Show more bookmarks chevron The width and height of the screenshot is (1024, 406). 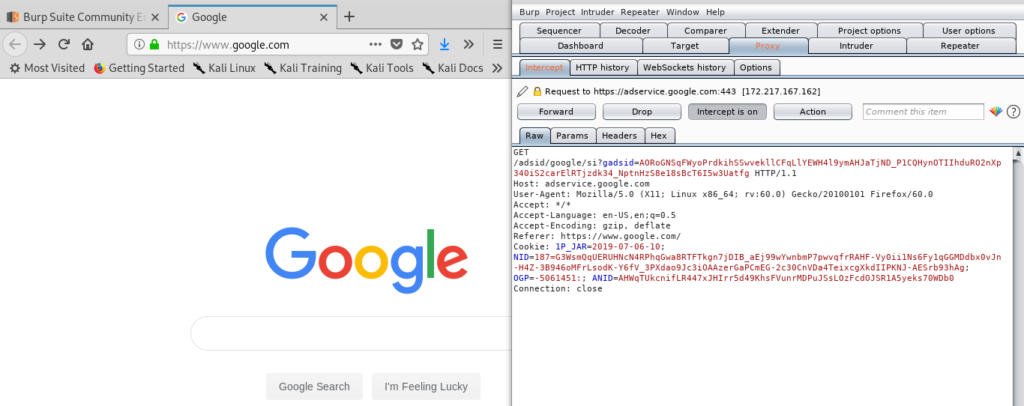coord(497,68)
